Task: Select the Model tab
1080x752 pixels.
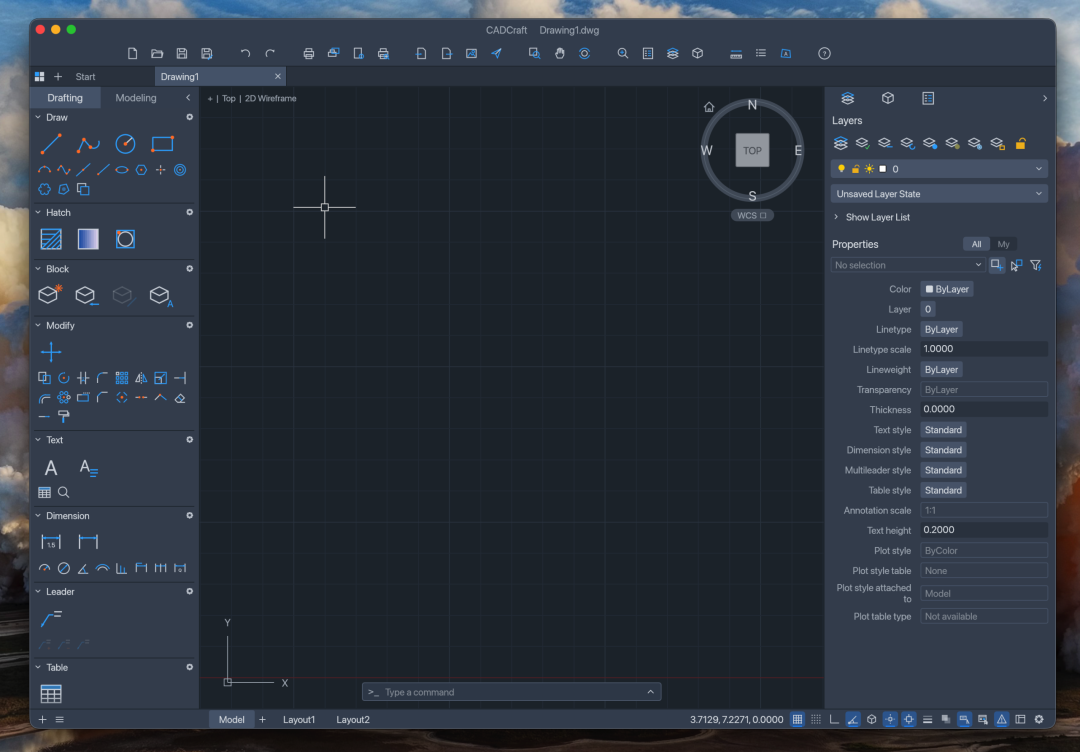Action: click(x=231, y=720)
